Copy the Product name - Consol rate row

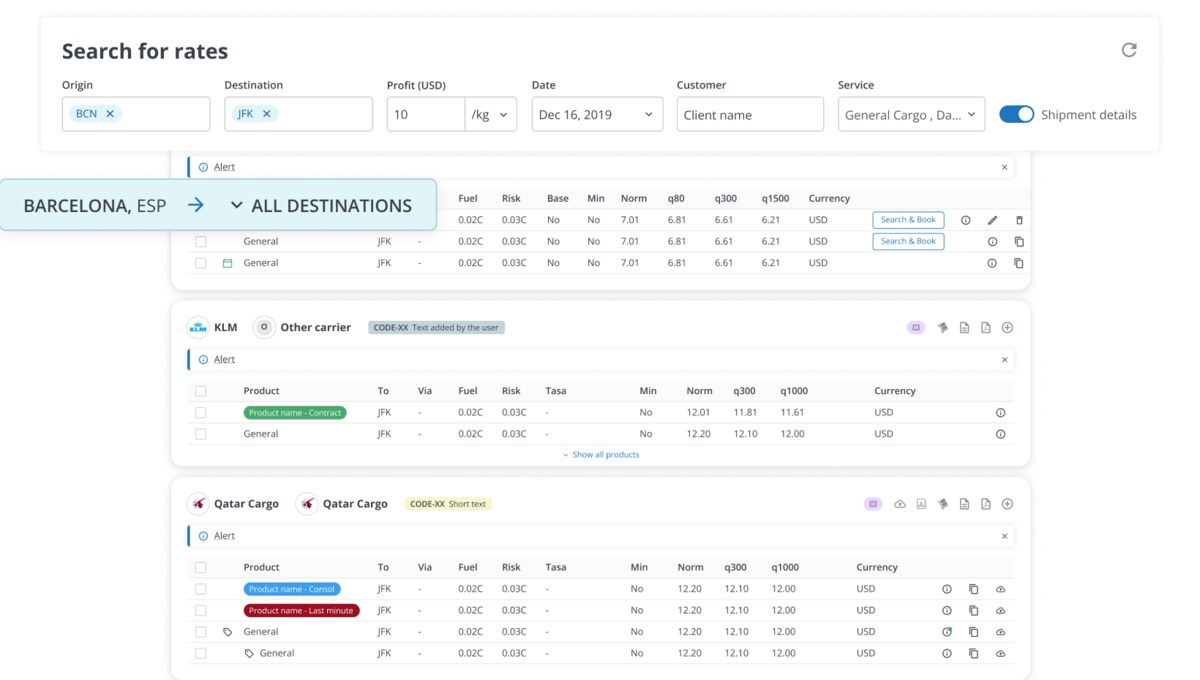pos(973,589)
